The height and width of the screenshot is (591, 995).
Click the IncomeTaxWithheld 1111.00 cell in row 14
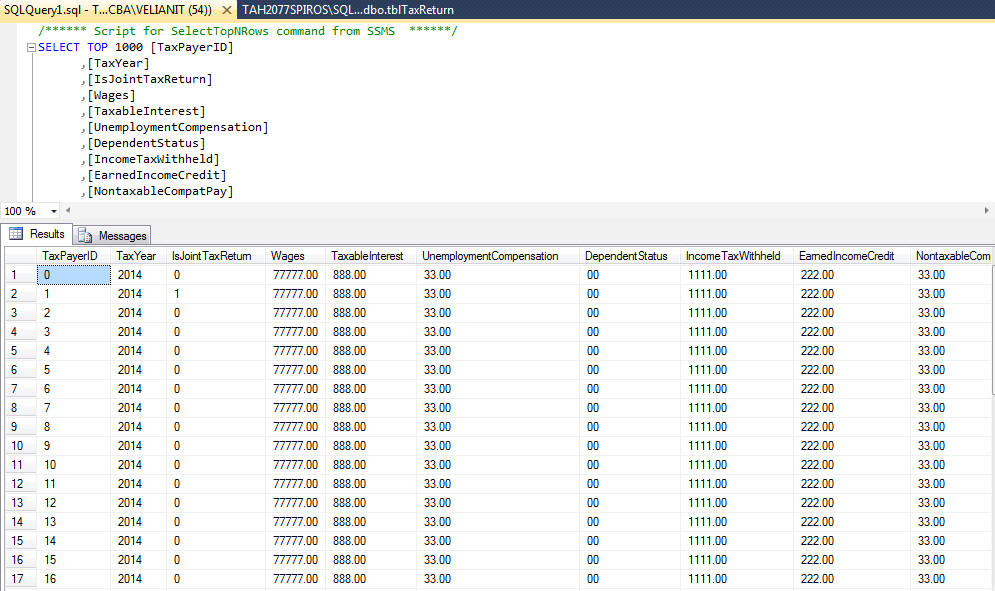click(737, 522)
